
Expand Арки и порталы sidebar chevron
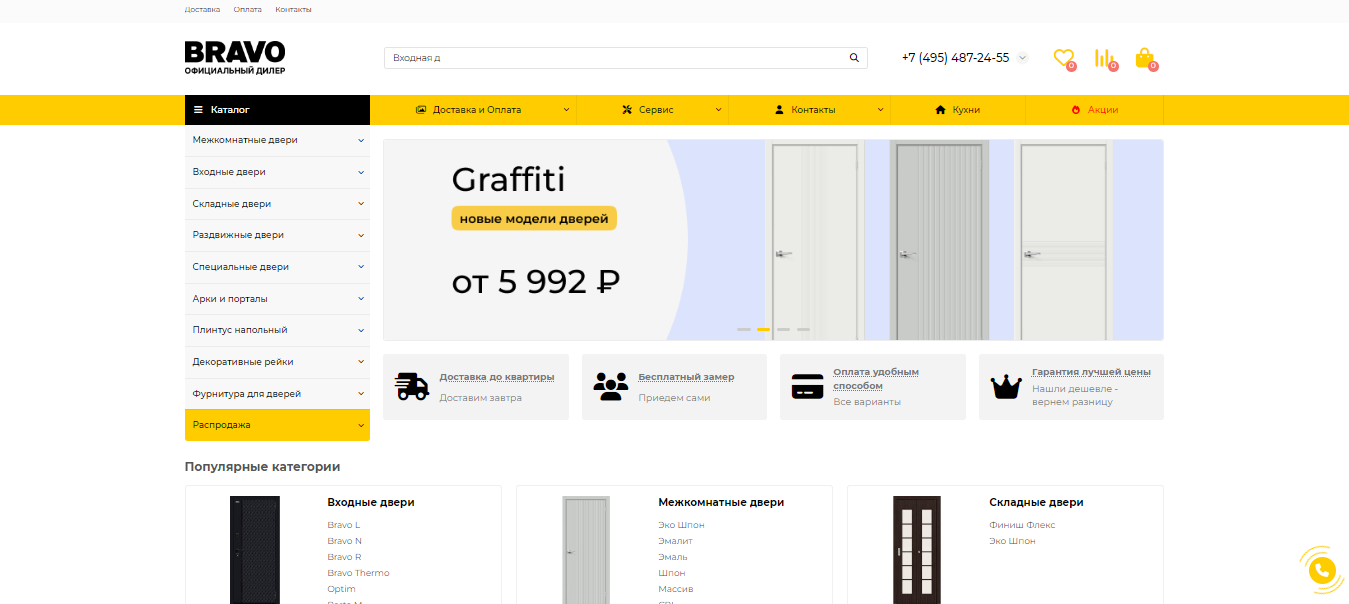coord(361,299)
